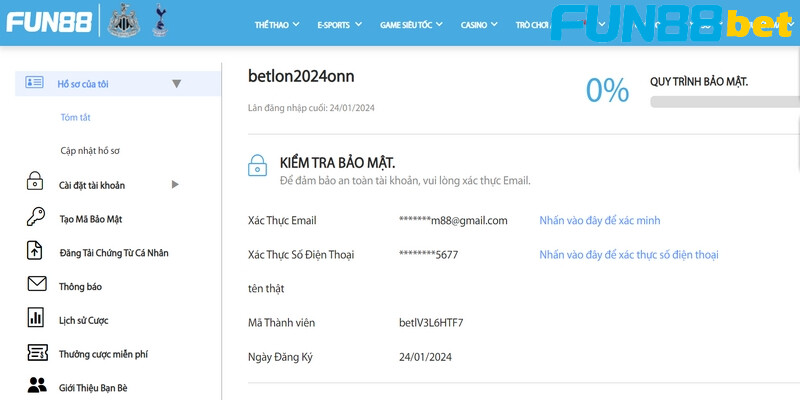Click the people icon for Giới Thiệu Bạn Bè
Viewport: 800px width, 400px height.
click(37, 385)
